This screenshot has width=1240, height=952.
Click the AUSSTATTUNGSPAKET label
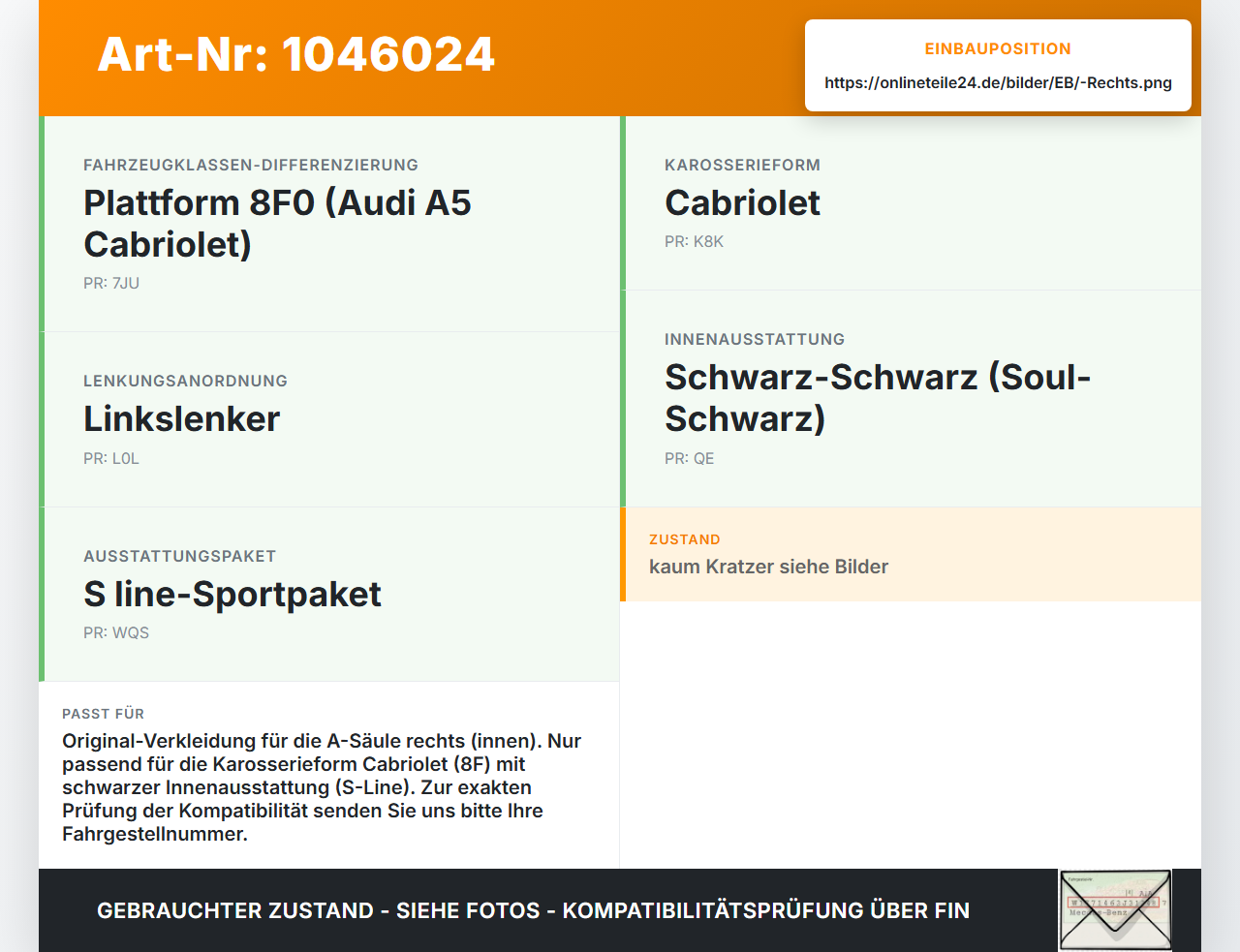pos(179,557)
